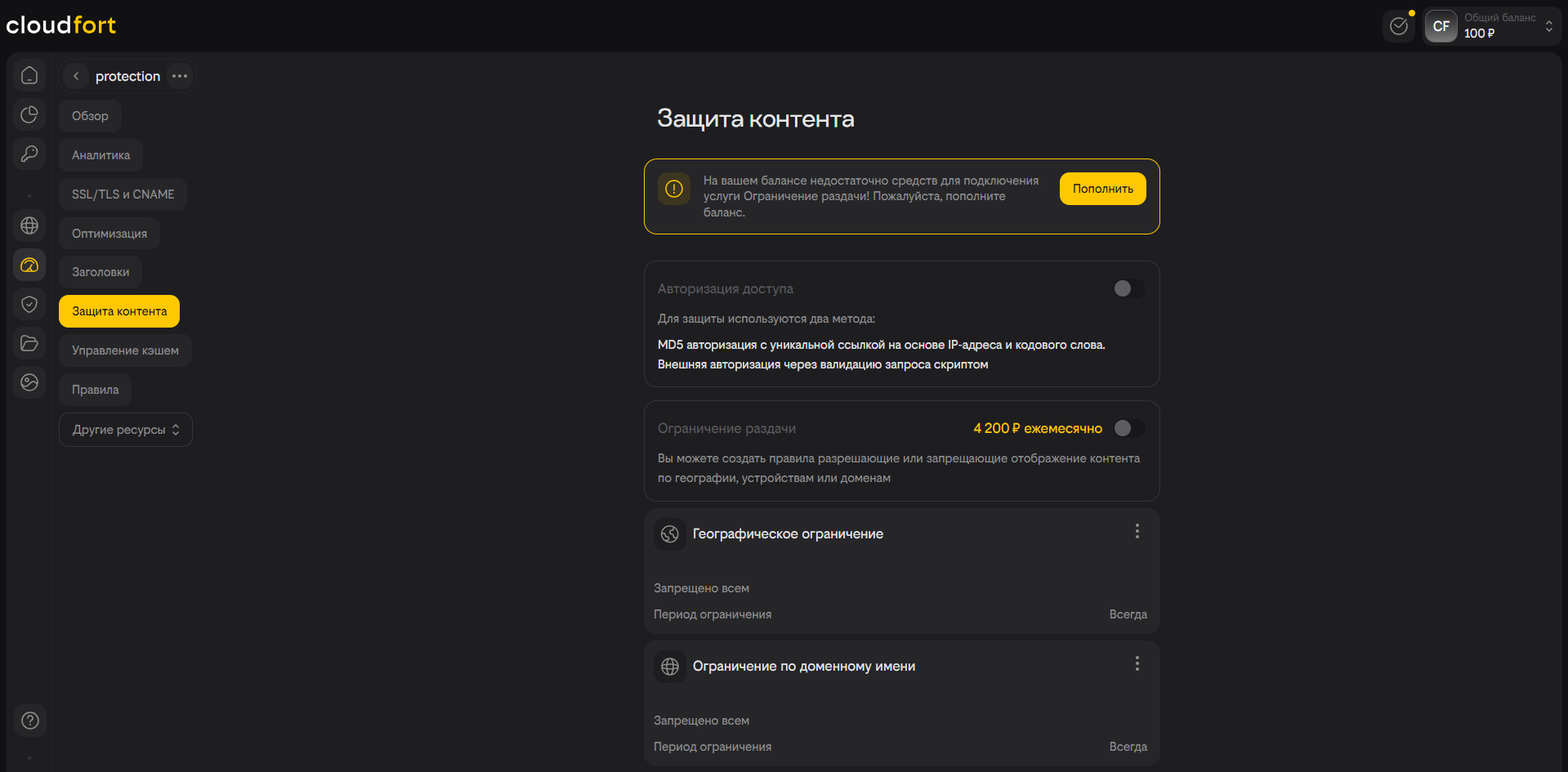This screenshot has width=1568, height=772.
Task: Click the back arrow next to protection
Action: (76, 76)
